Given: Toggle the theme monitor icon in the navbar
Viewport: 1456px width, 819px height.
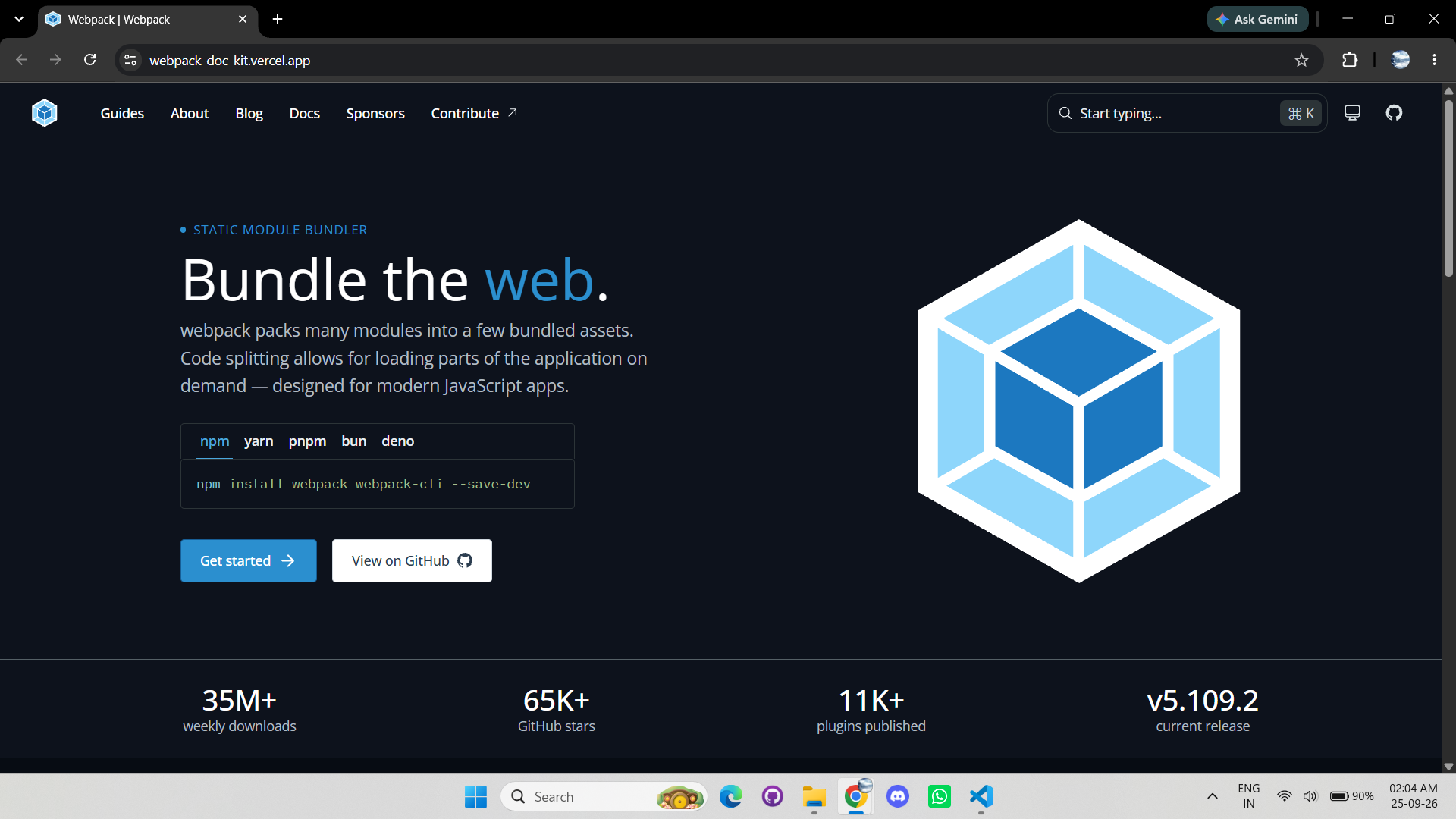Looking at the screenshot, I should click(1352, 113).
